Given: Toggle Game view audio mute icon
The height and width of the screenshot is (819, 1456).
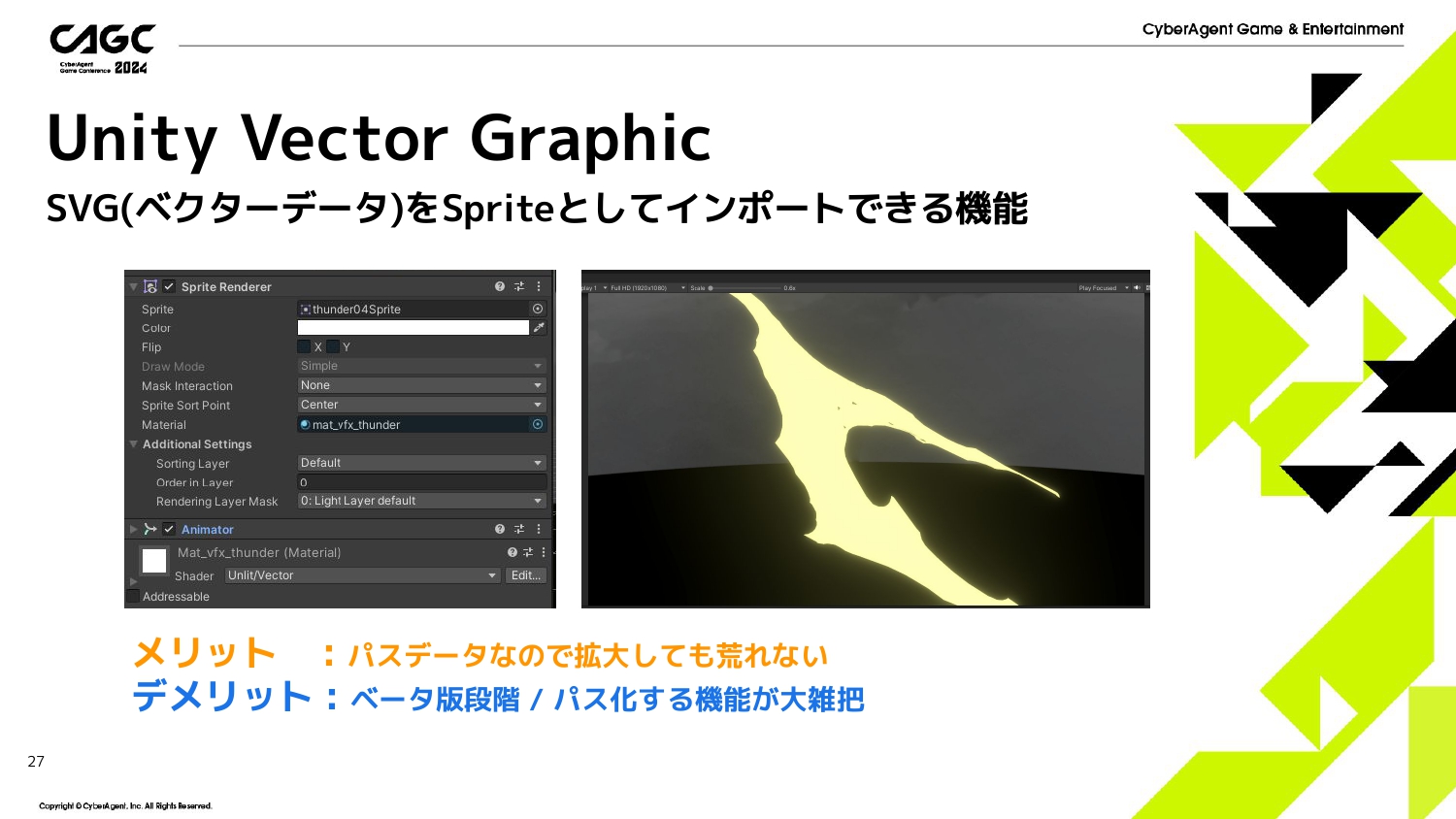Looking at the screenshot, I should [1137, 288].
